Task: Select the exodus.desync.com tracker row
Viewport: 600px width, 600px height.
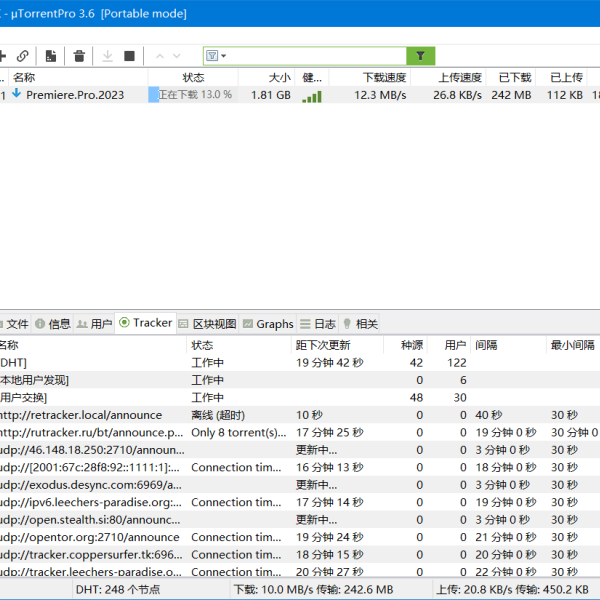Action: coord(300,485)
